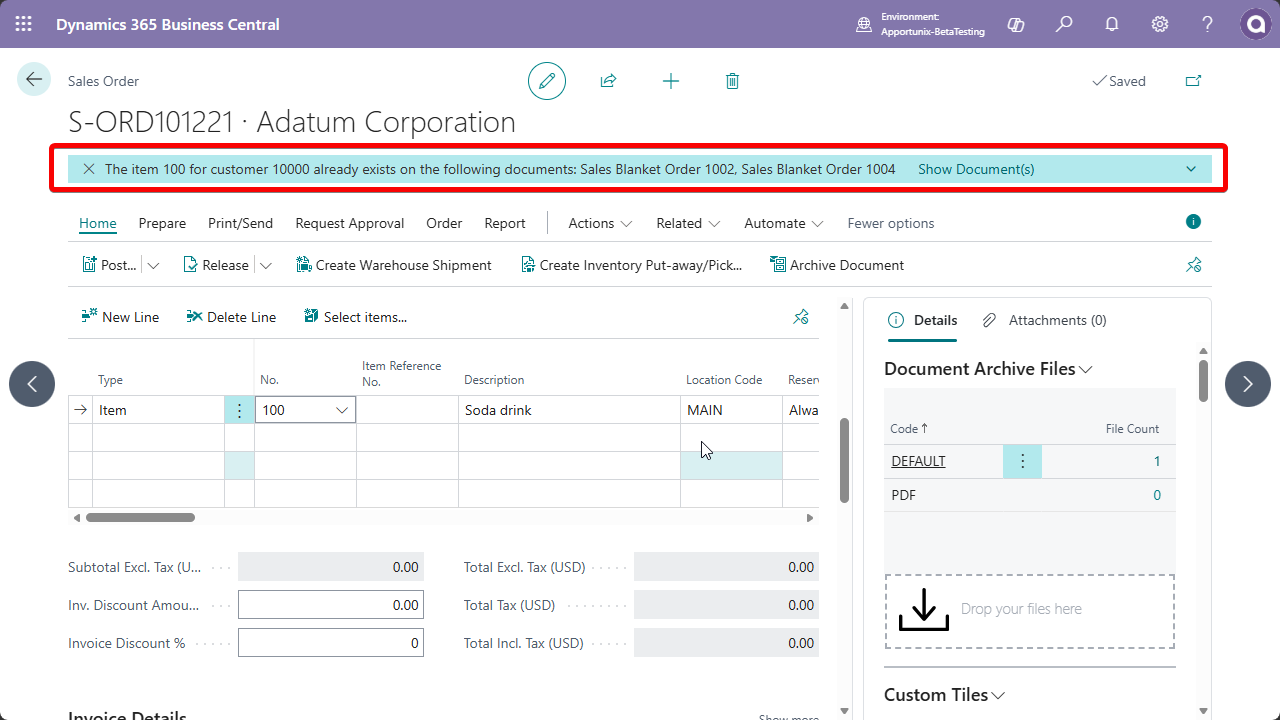
Task: Click Show Document(s) link
Action: click(x=976, y=169)
